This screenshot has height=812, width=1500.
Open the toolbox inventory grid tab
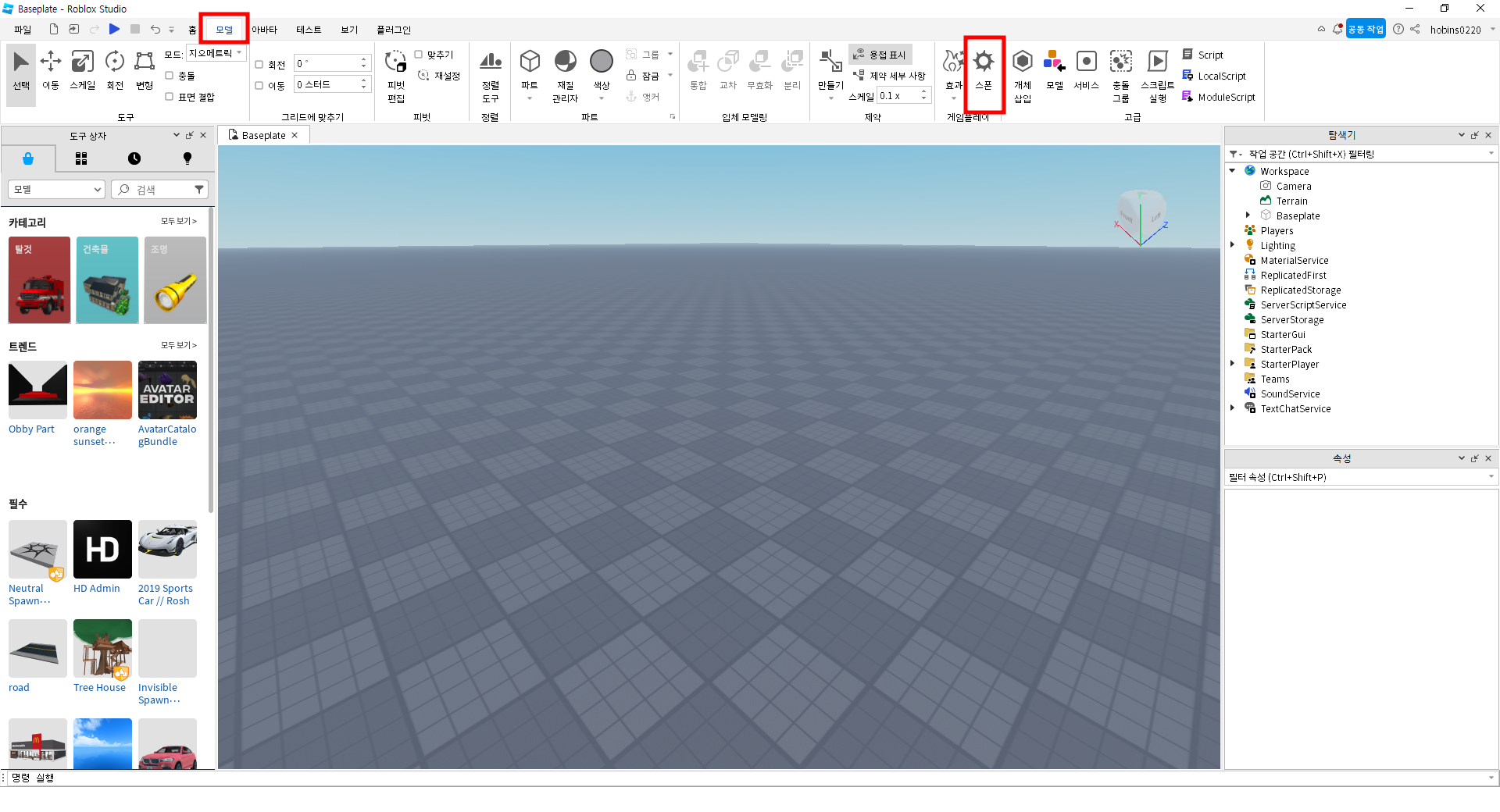(x=81, y=158)
